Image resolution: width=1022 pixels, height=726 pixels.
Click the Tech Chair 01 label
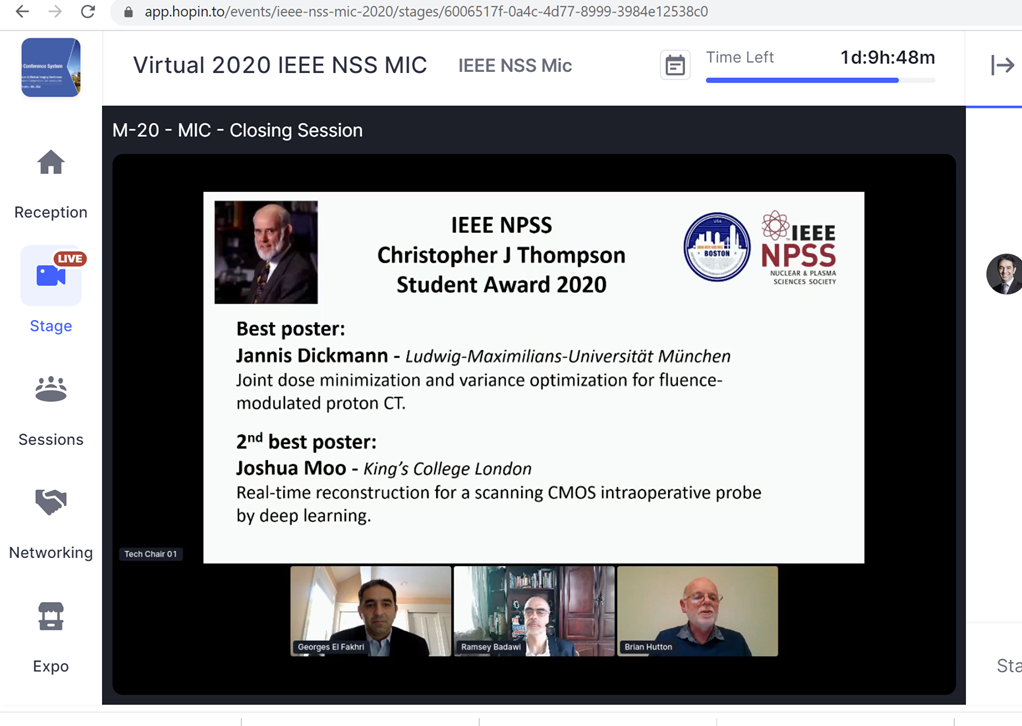(151, 554)
